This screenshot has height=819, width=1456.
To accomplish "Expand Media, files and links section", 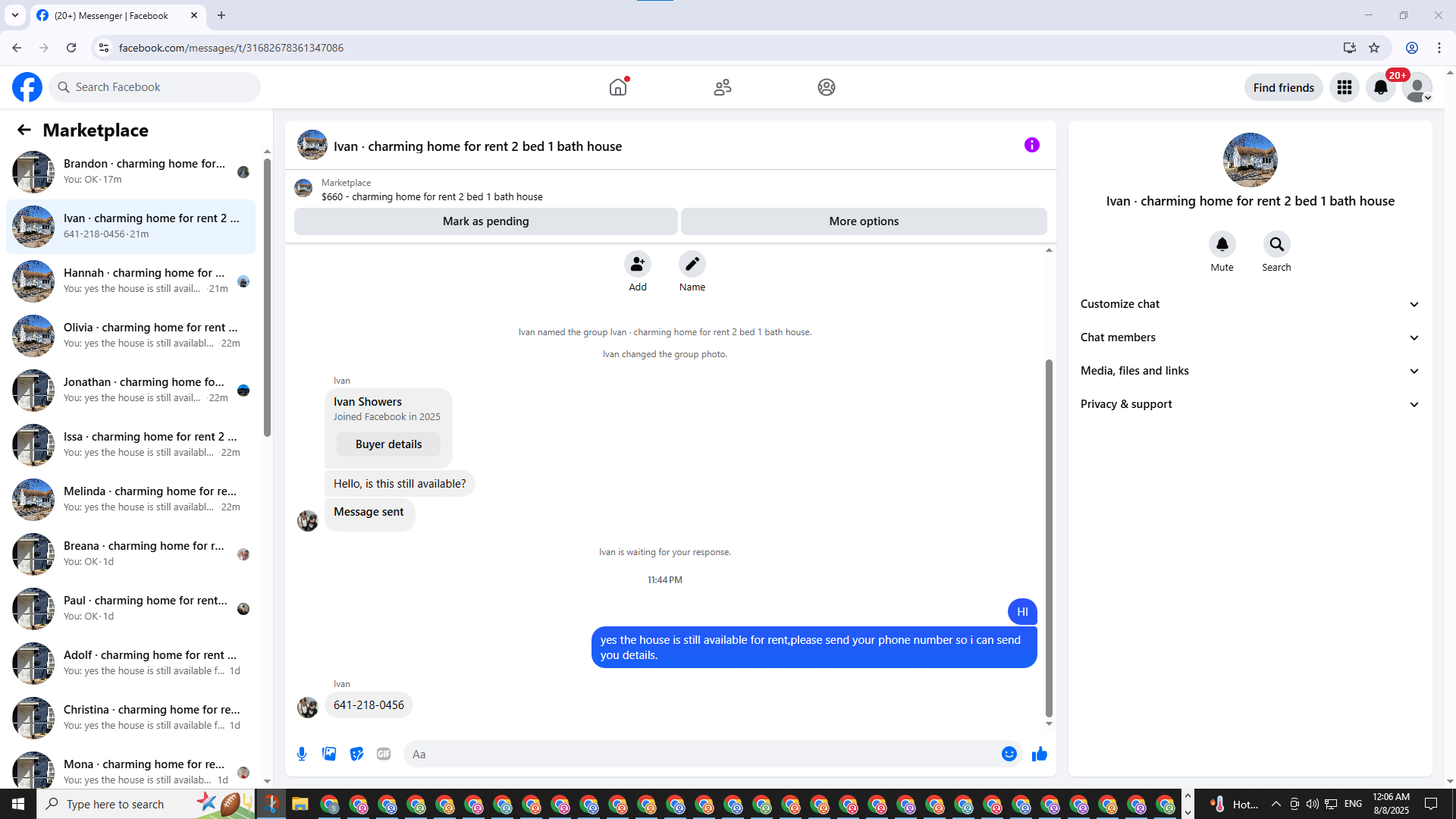I will click(1250, 371).
